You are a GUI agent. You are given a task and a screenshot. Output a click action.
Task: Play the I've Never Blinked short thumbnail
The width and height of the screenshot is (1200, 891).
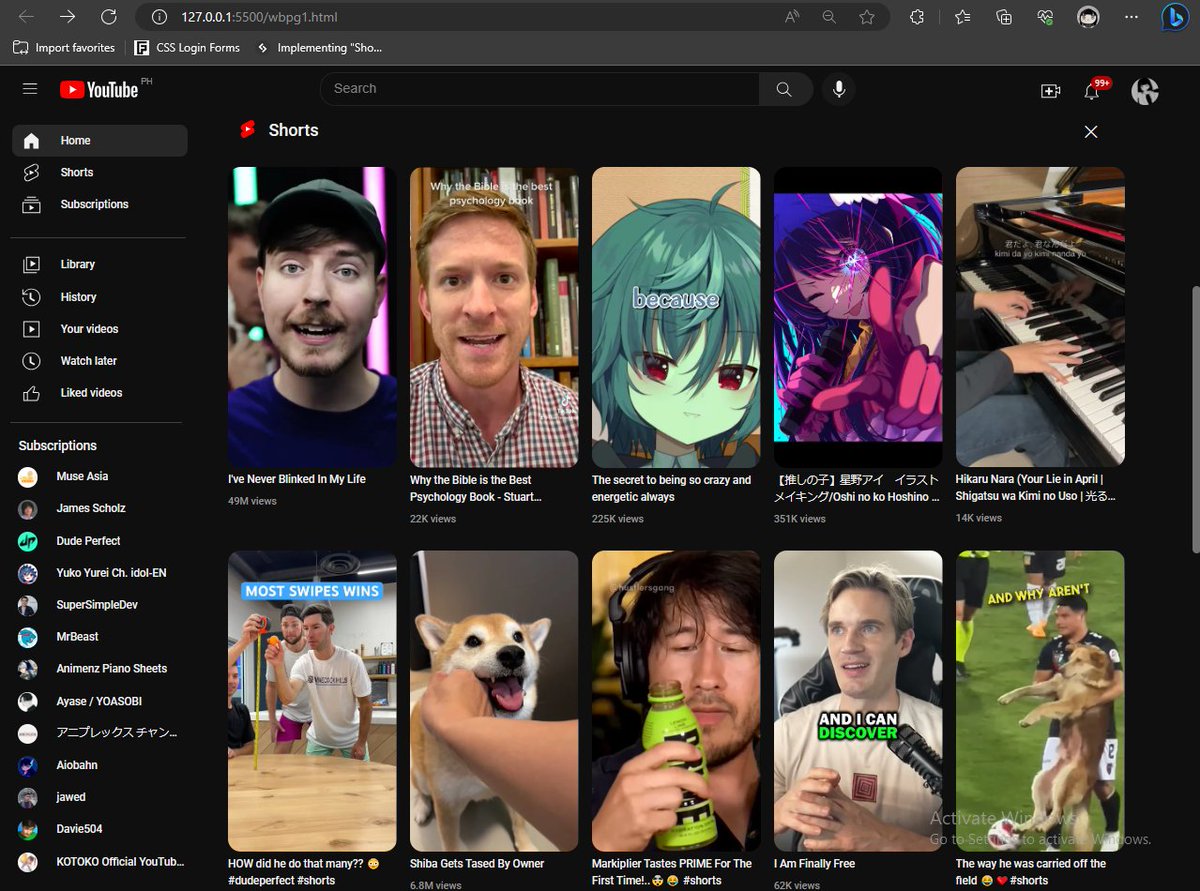pos(312,317)
